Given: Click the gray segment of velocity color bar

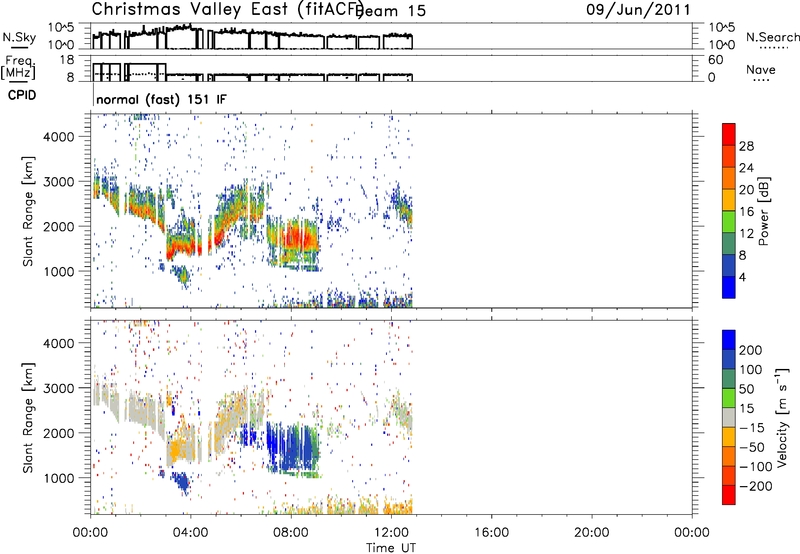Looking at the screenshot, I should point(729,417).
